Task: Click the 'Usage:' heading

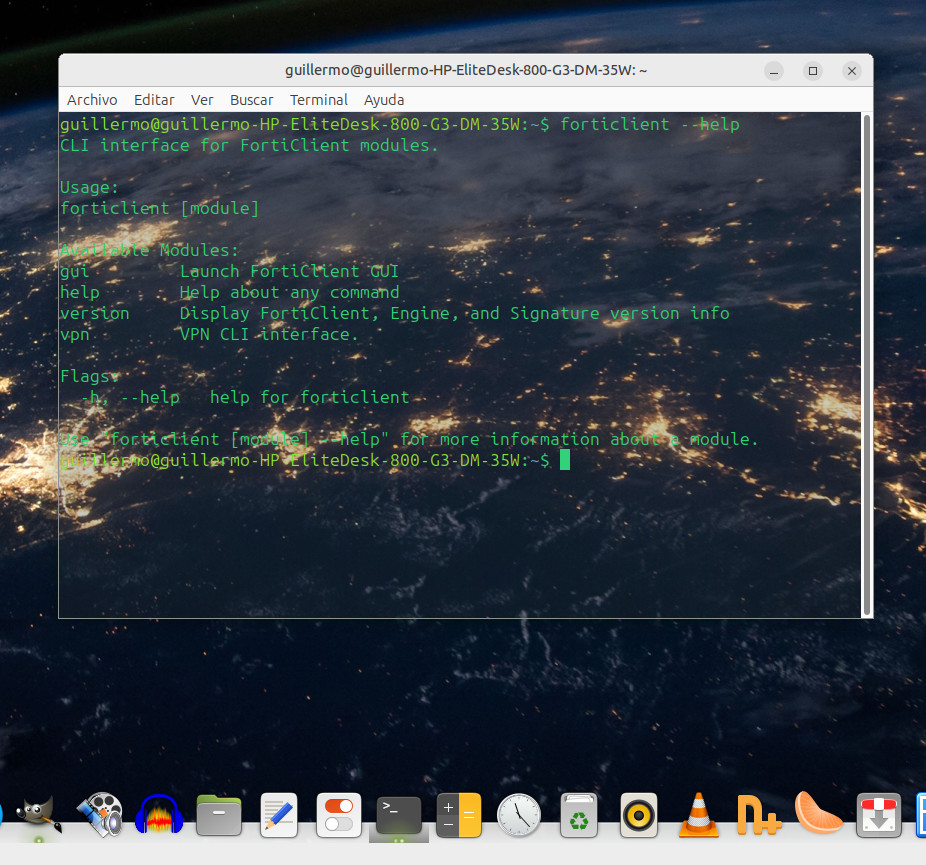Action: [x=89, y=187]
